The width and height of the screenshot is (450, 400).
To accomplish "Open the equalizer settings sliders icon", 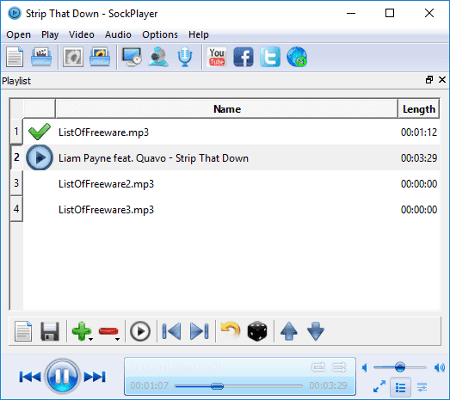I will coord(422,387).
